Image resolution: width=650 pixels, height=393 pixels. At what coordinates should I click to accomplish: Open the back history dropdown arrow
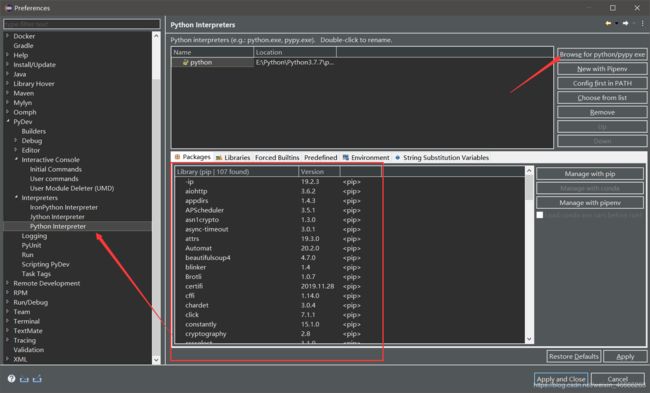616,24
